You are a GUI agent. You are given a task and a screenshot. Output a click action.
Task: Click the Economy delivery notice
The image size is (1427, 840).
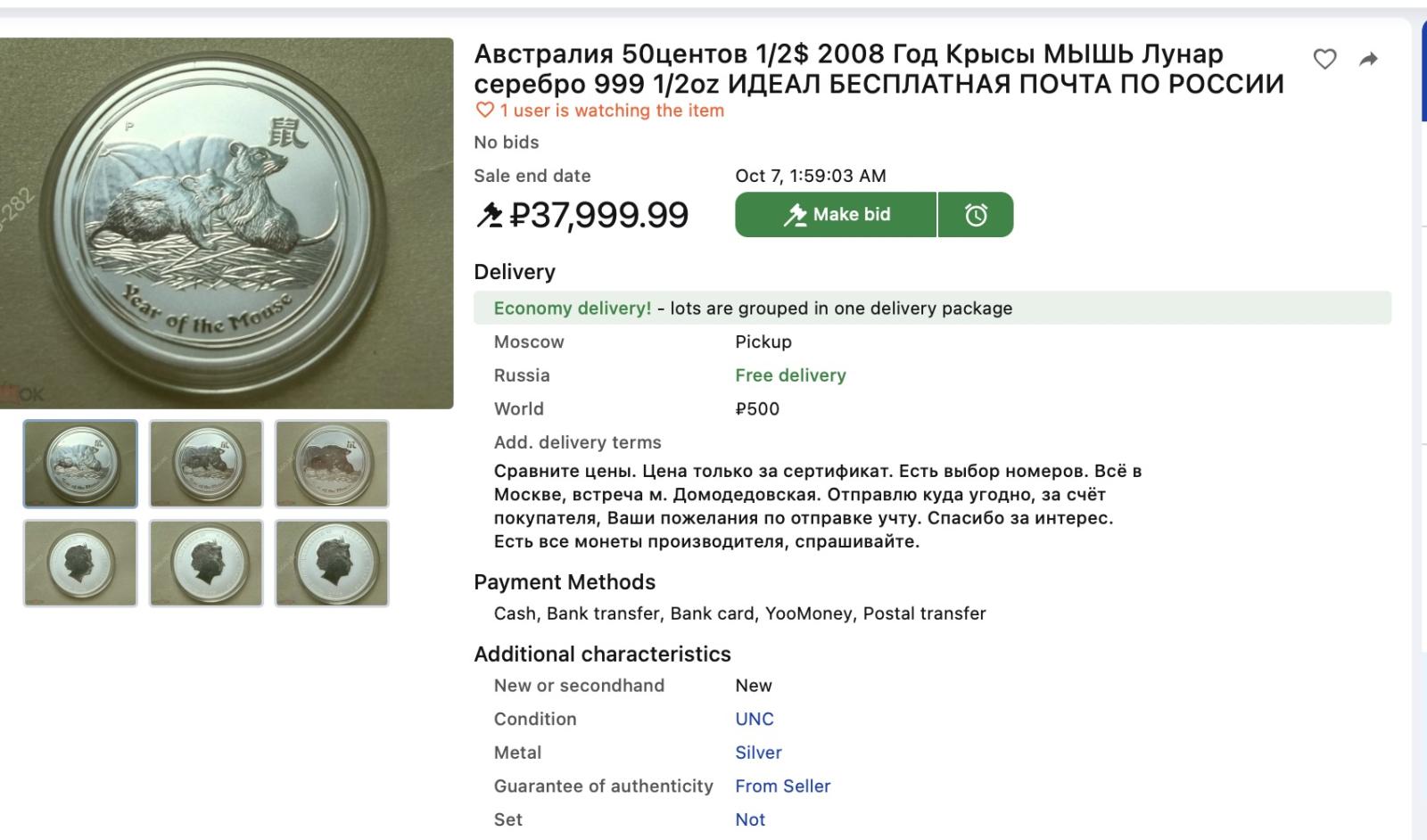tap(573, 309)
